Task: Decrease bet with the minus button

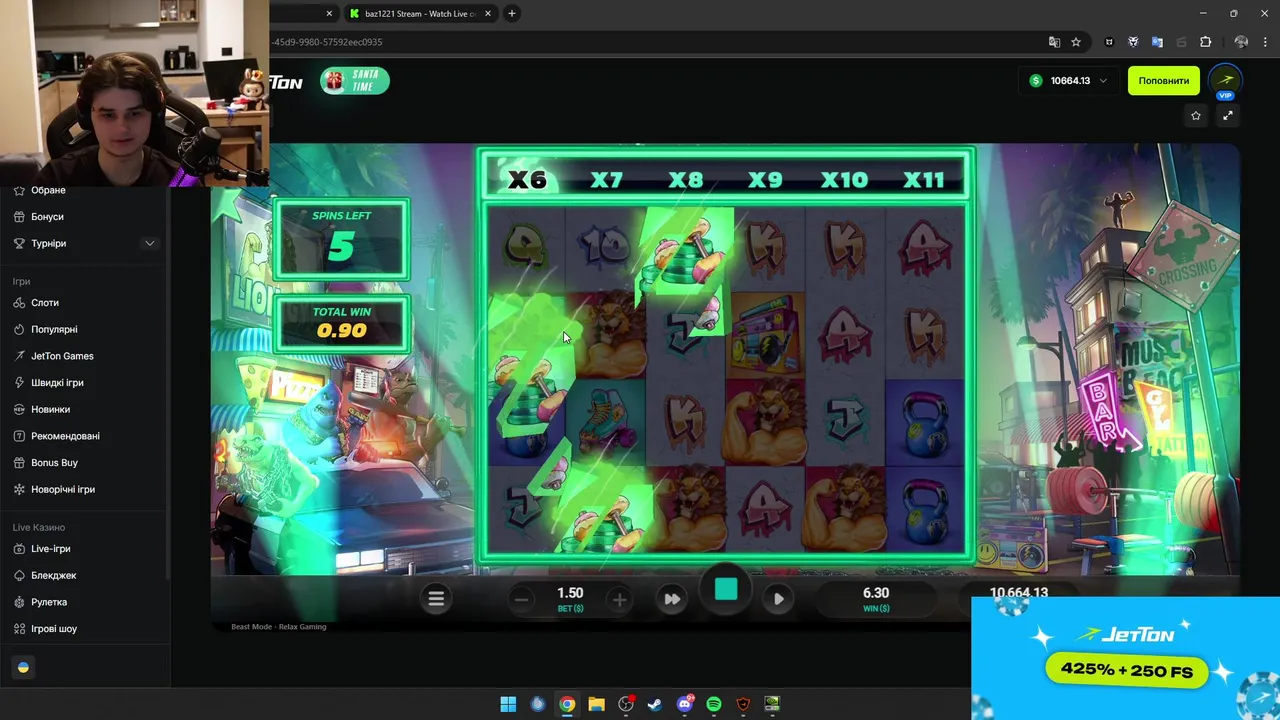Action: tap(521, 599)
